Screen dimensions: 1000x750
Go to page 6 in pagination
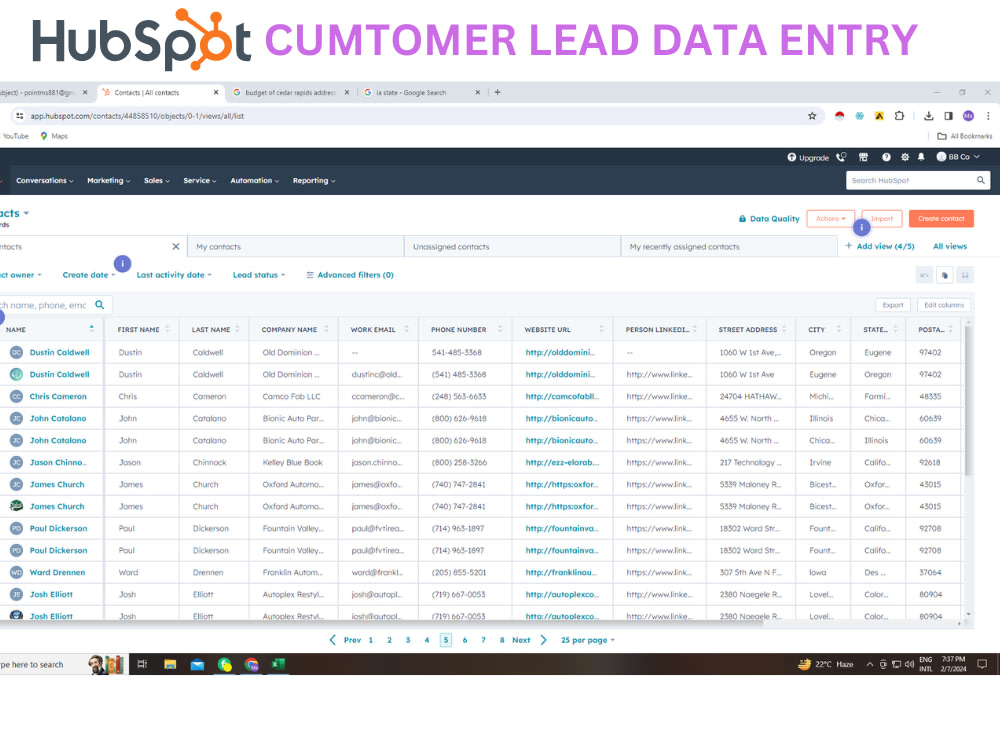[x=465, y=640]
